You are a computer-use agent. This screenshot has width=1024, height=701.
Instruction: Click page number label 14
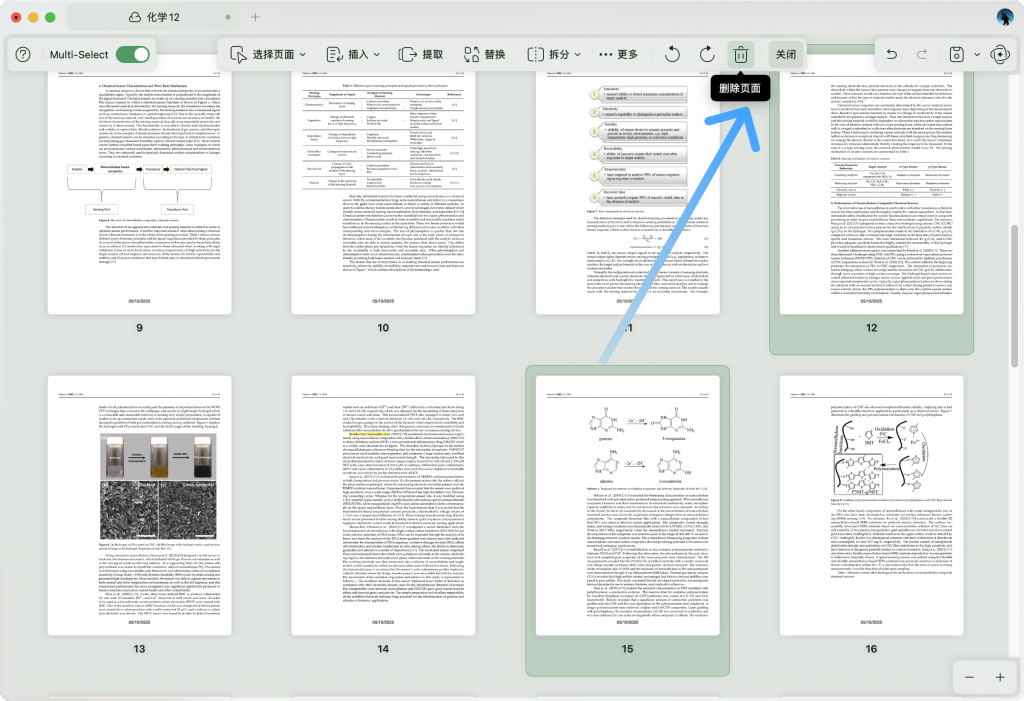383,649
